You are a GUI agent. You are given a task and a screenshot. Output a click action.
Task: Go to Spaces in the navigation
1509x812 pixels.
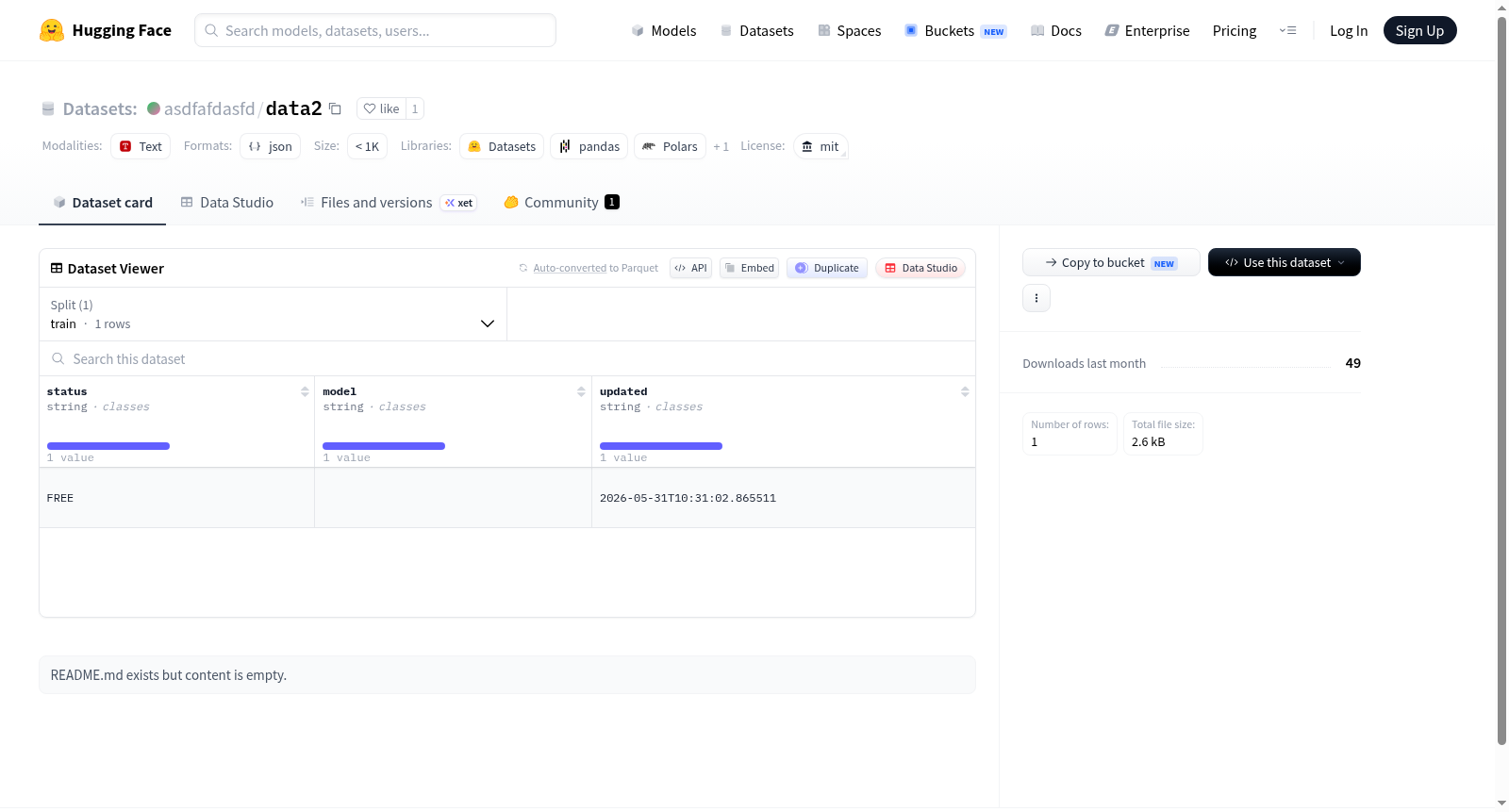850,31
